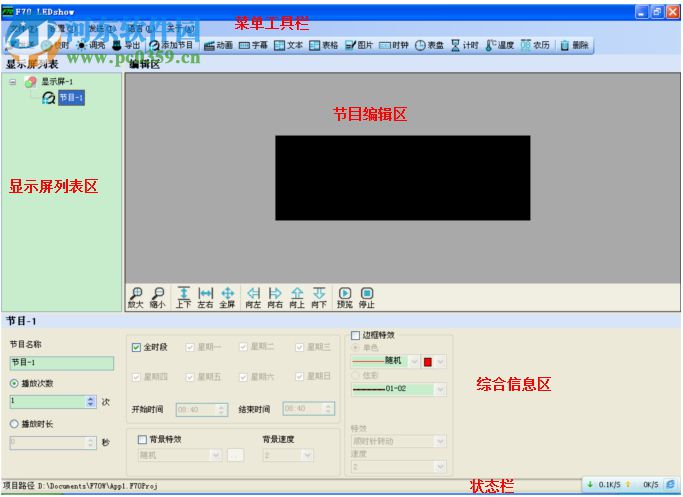683x497 pixels.
Task: Open the border 速度 dropdown
Action: pos(440,467)
